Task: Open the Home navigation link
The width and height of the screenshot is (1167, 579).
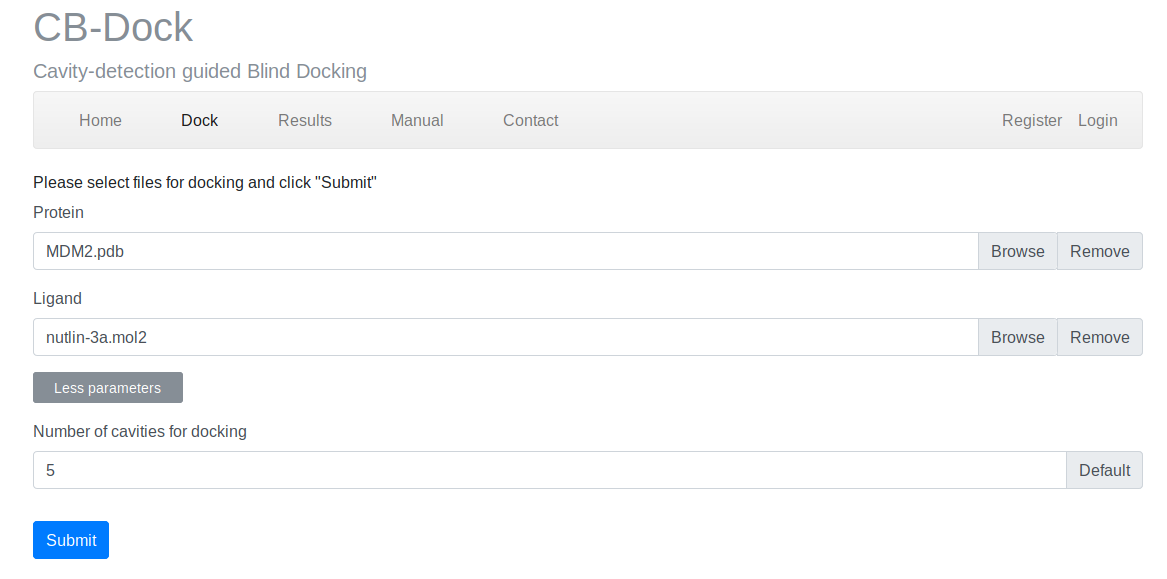Action: [x=100, y=120]
